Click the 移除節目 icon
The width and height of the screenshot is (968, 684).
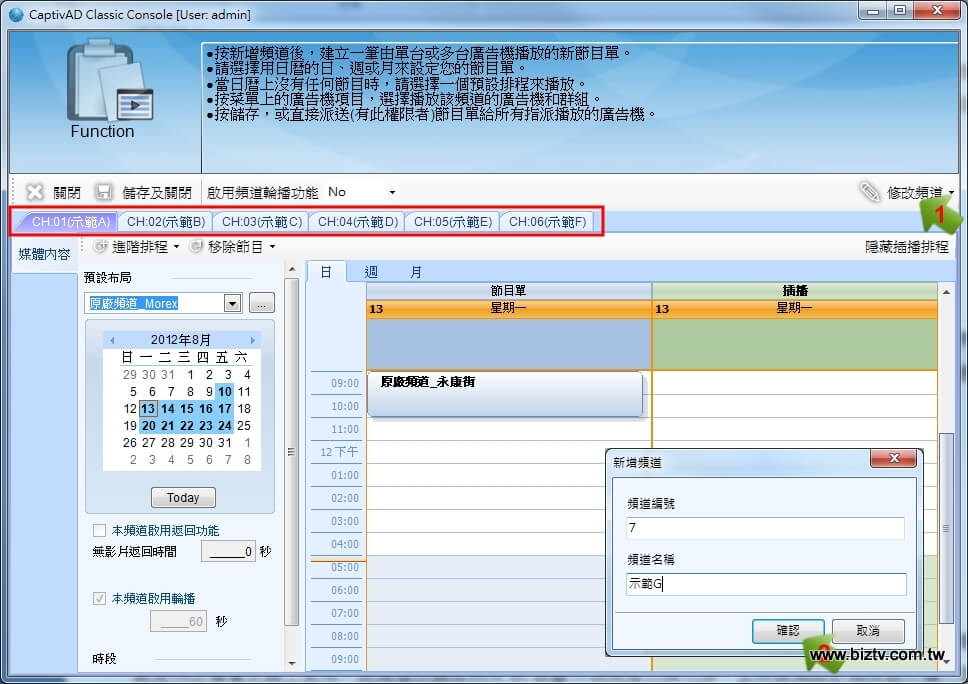(196, 246)
